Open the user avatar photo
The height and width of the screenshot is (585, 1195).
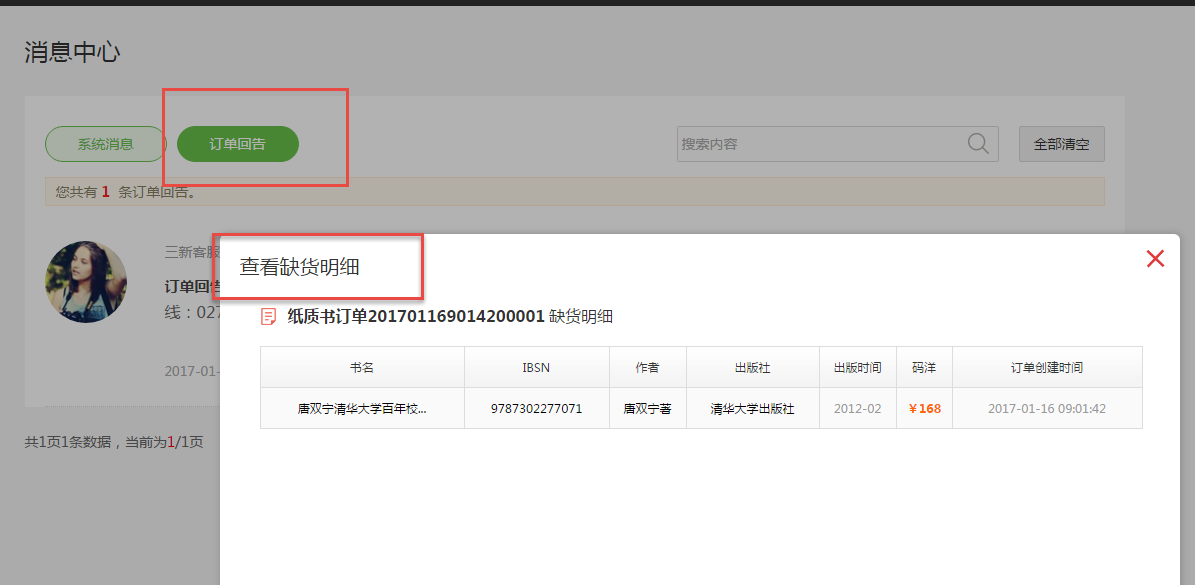click(86, 282)
